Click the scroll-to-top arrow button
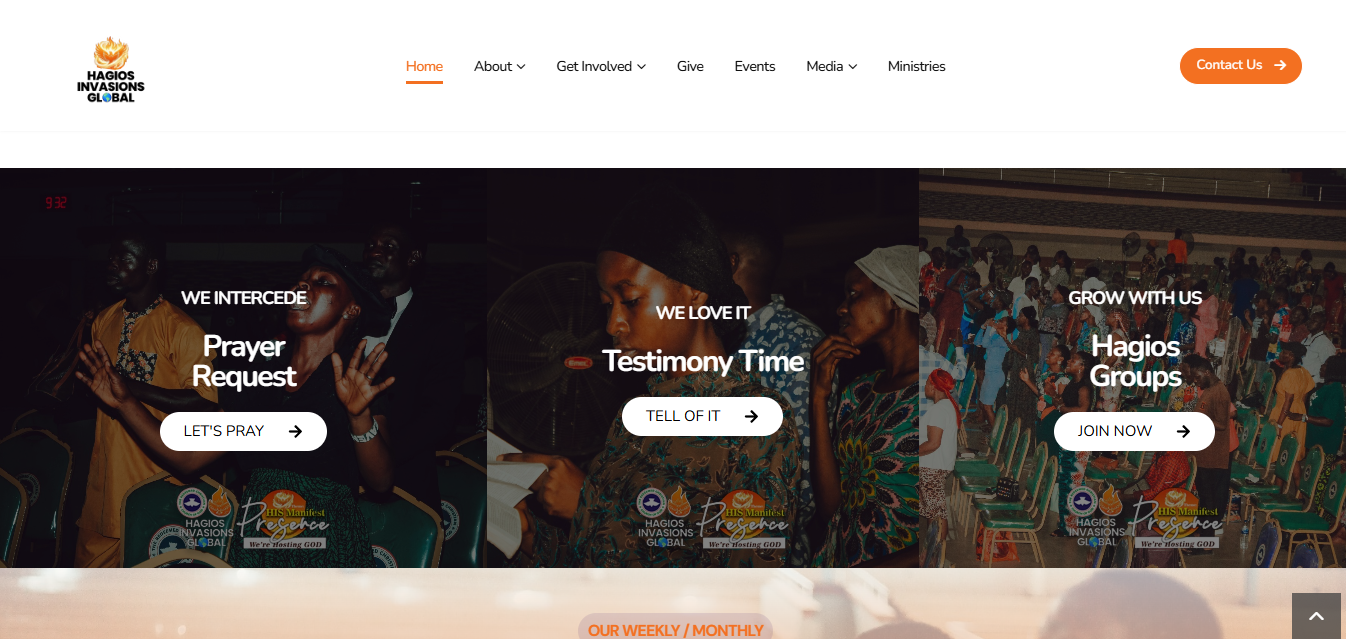Image resolution: width=1346 pixels, height=639 pixels. 1316,616
